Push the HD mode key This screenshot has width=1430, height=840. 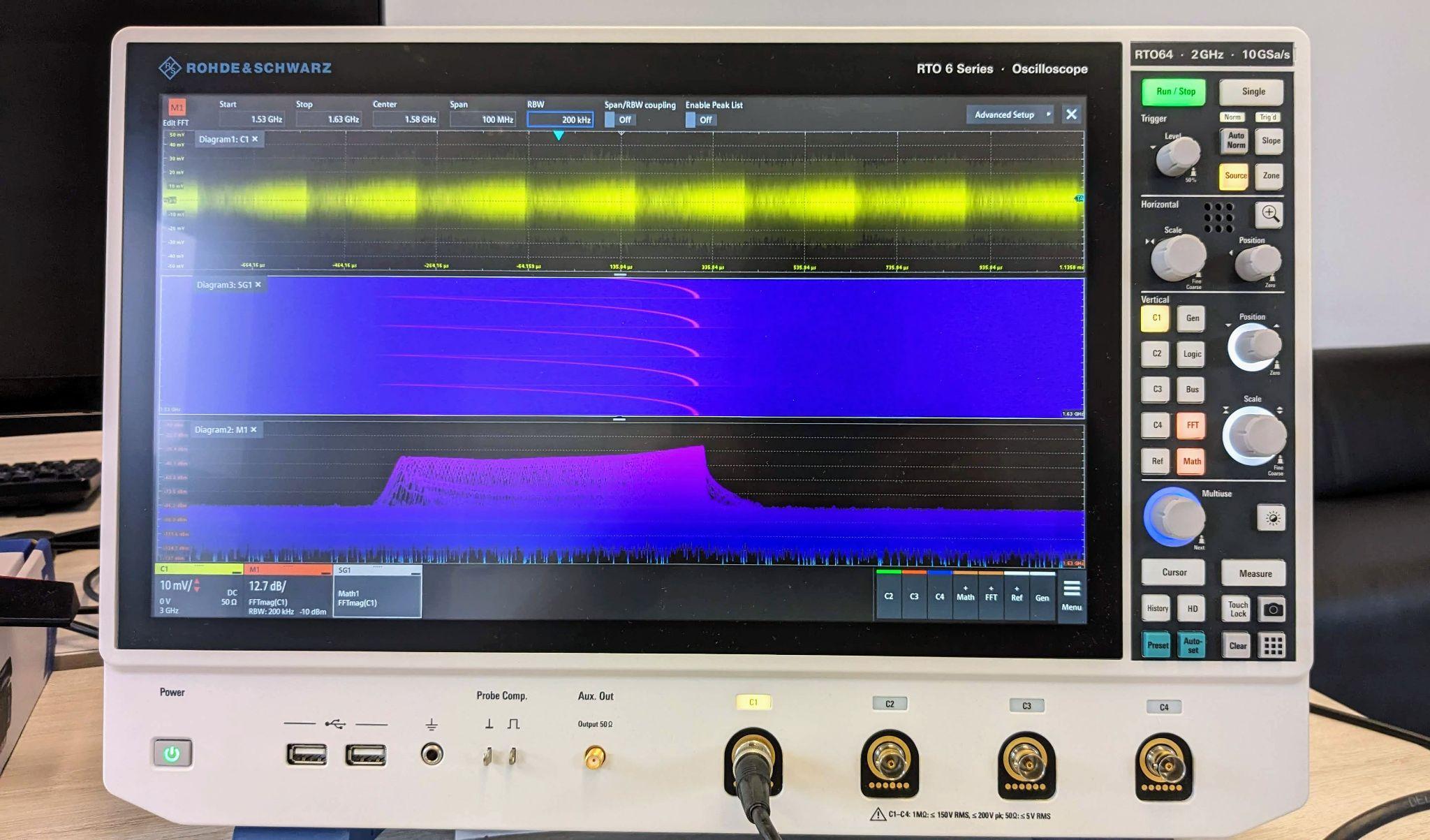tap(1192, 609)
